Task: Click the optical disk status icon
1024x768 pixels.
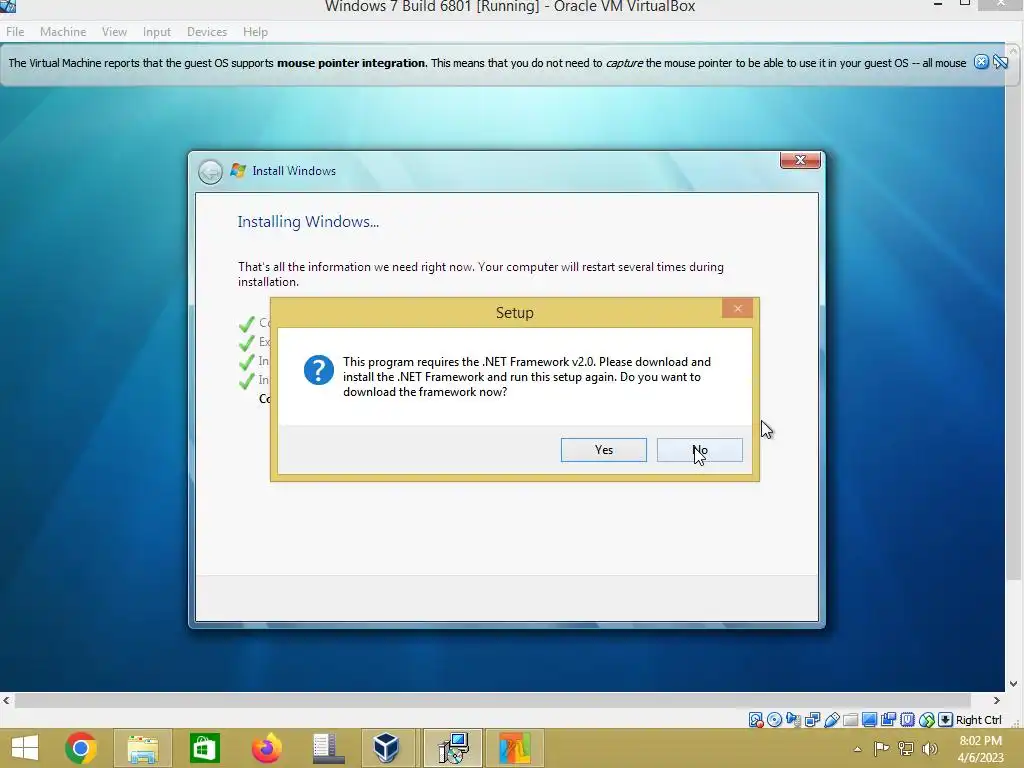Action: pyautogui.click(x=775, y=720)
